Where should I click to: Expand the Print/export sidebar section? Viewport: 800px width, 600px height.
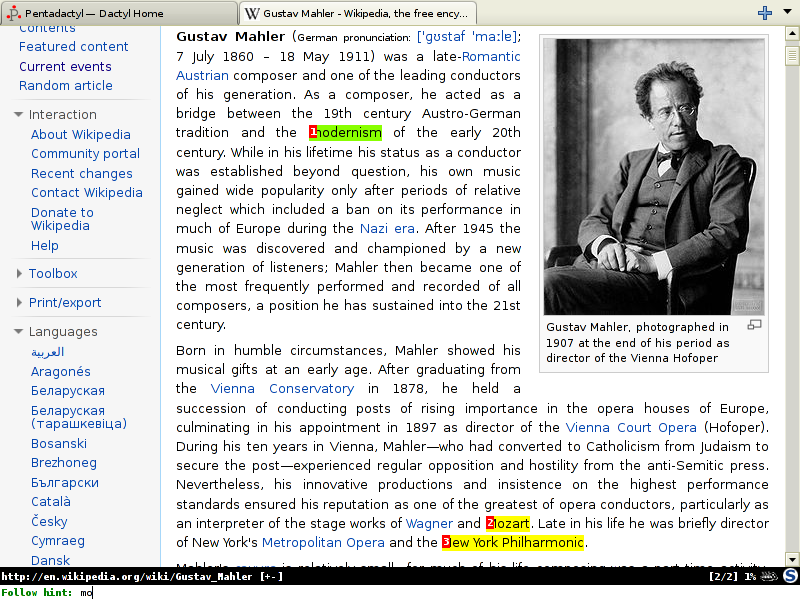tap(19, 303)
